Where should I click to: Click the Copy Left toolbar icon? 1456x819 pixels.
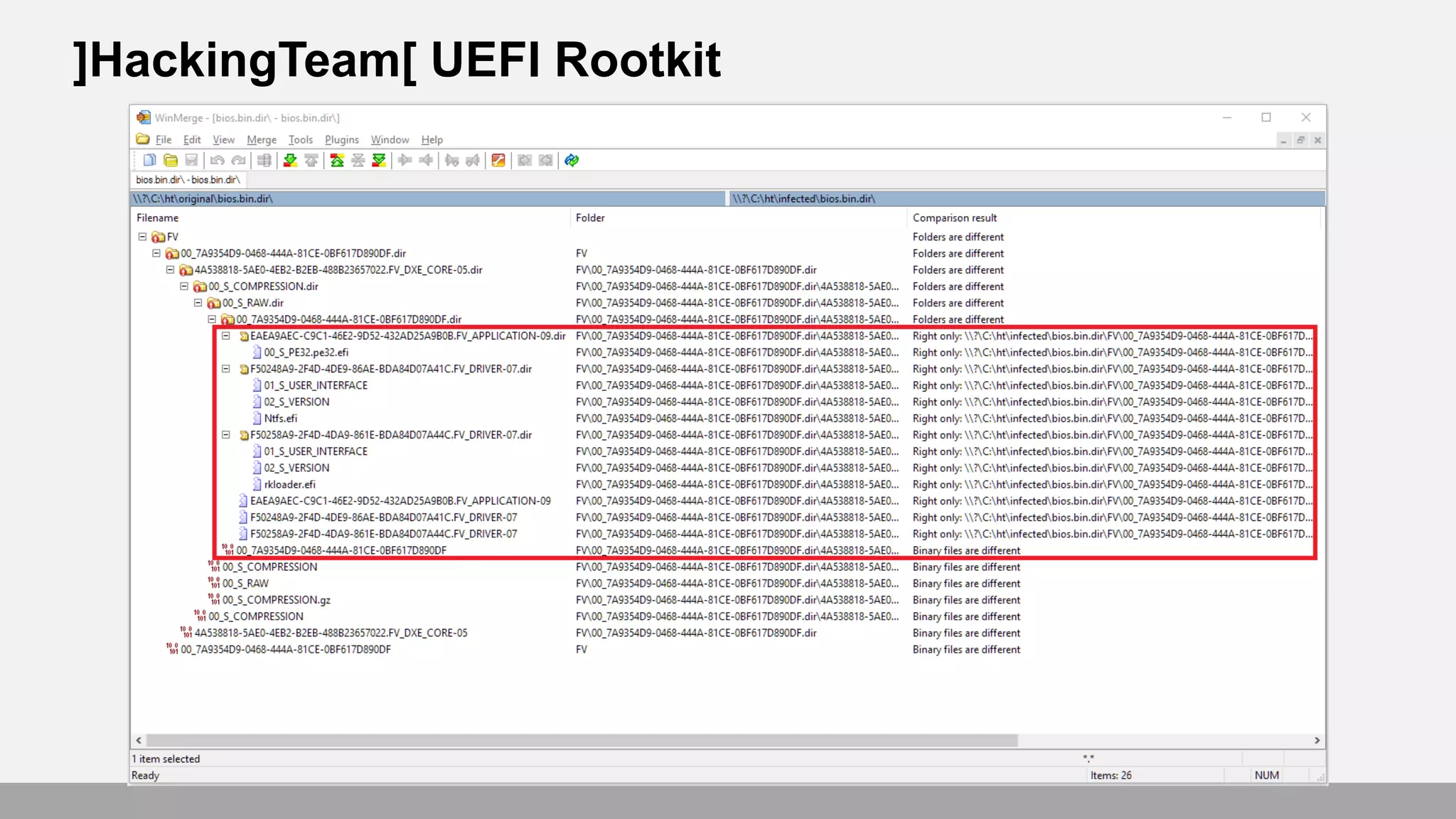coord(426,161)
